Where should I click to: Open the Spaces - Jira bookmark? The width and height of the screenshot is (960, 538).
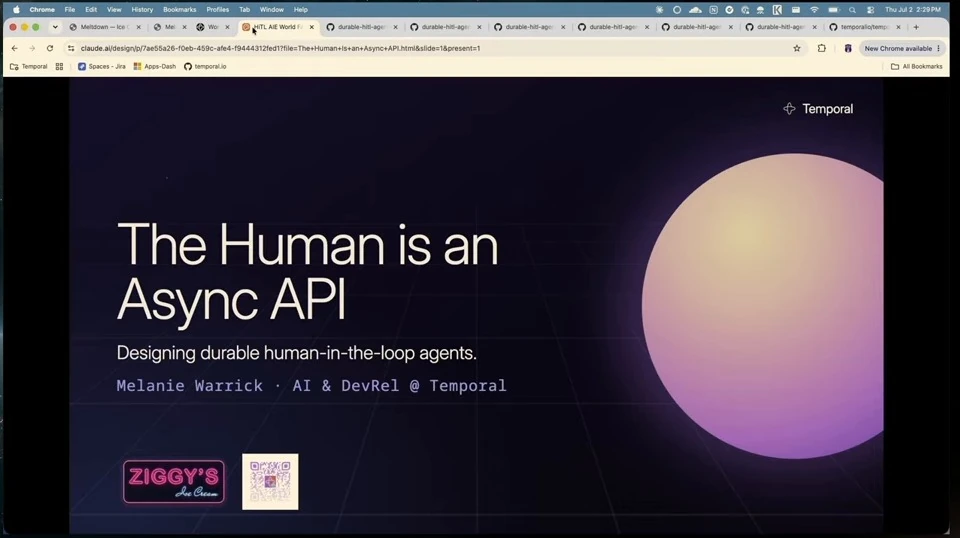tap(102, 66)
